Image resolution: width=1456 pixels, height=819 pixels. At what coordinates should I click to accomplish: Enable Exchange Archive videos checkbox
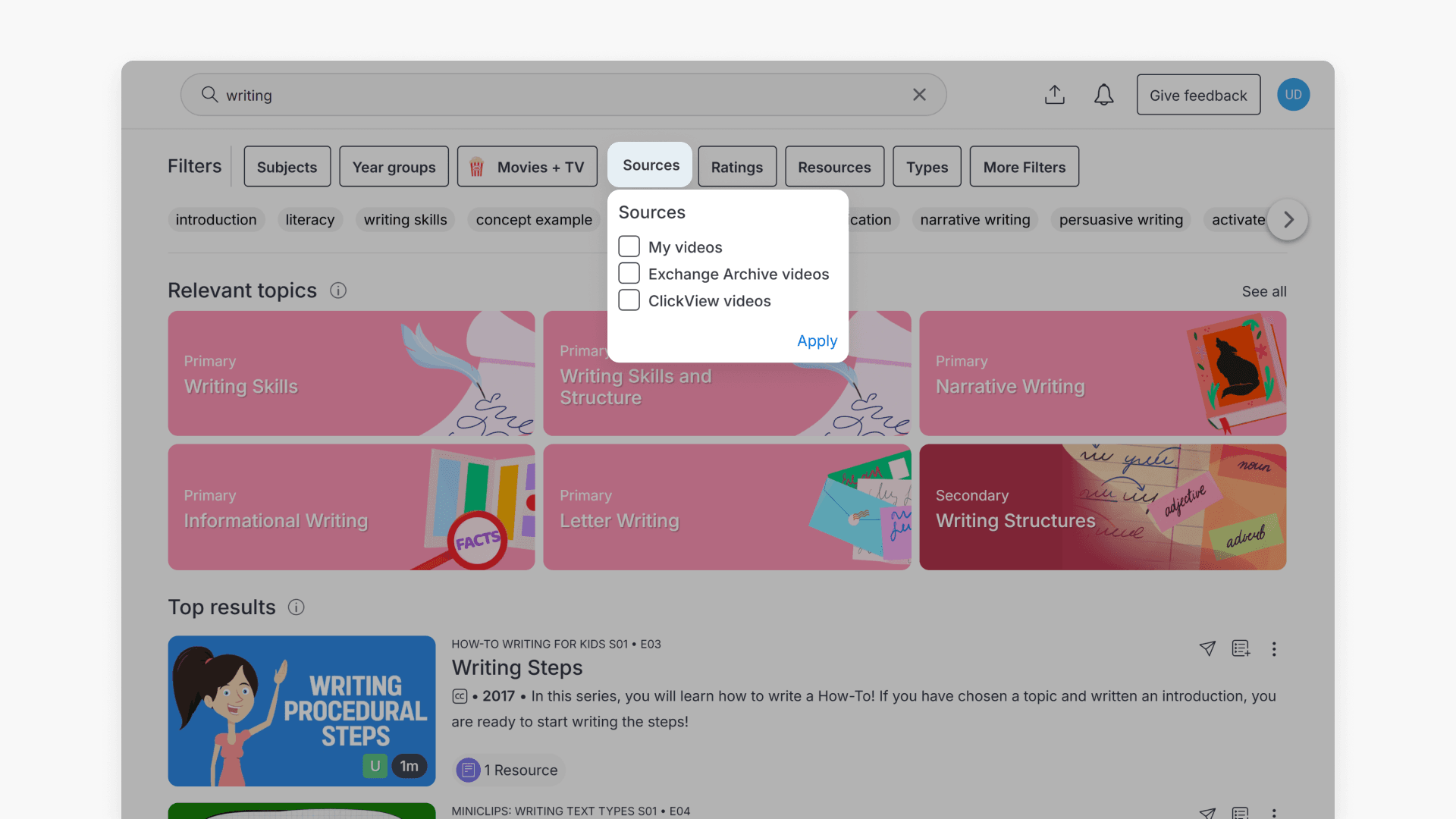pos(629,273)
